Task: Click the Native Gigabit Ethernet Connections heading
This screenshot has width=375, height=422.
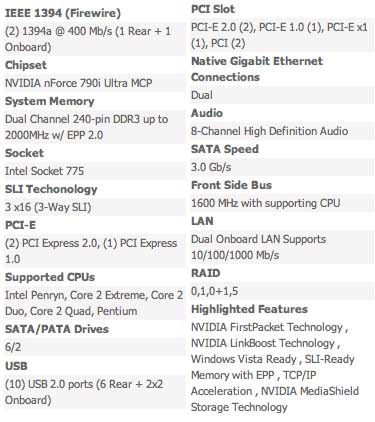Action: pos(257,69)
